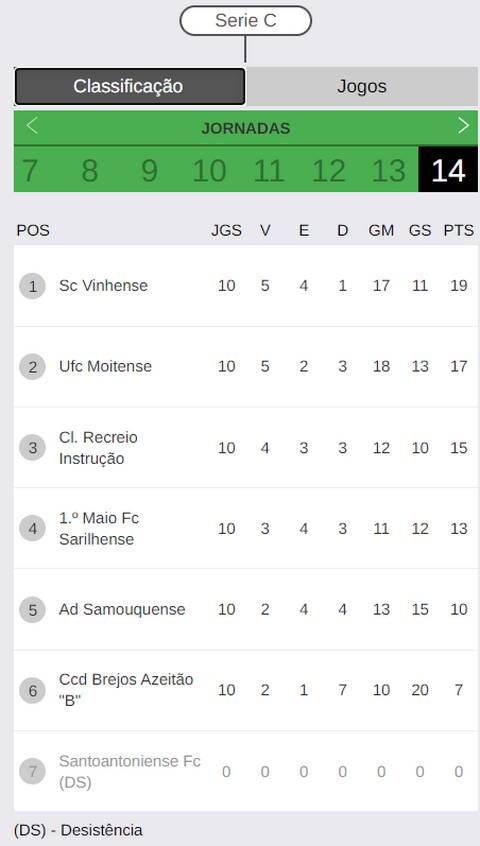Select jornada 7
This screenshot has width=480, height=846.
pos(30,170)
